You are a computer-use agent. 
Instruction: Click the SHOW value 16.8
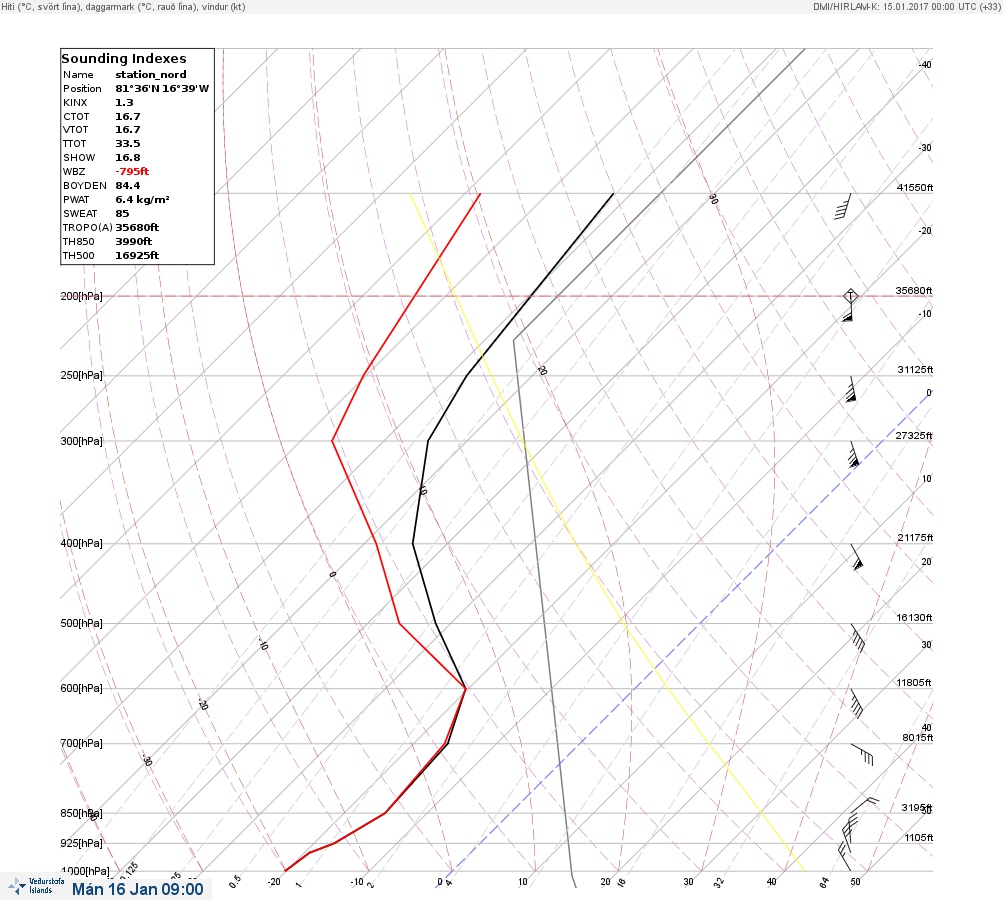click(127, 157)
